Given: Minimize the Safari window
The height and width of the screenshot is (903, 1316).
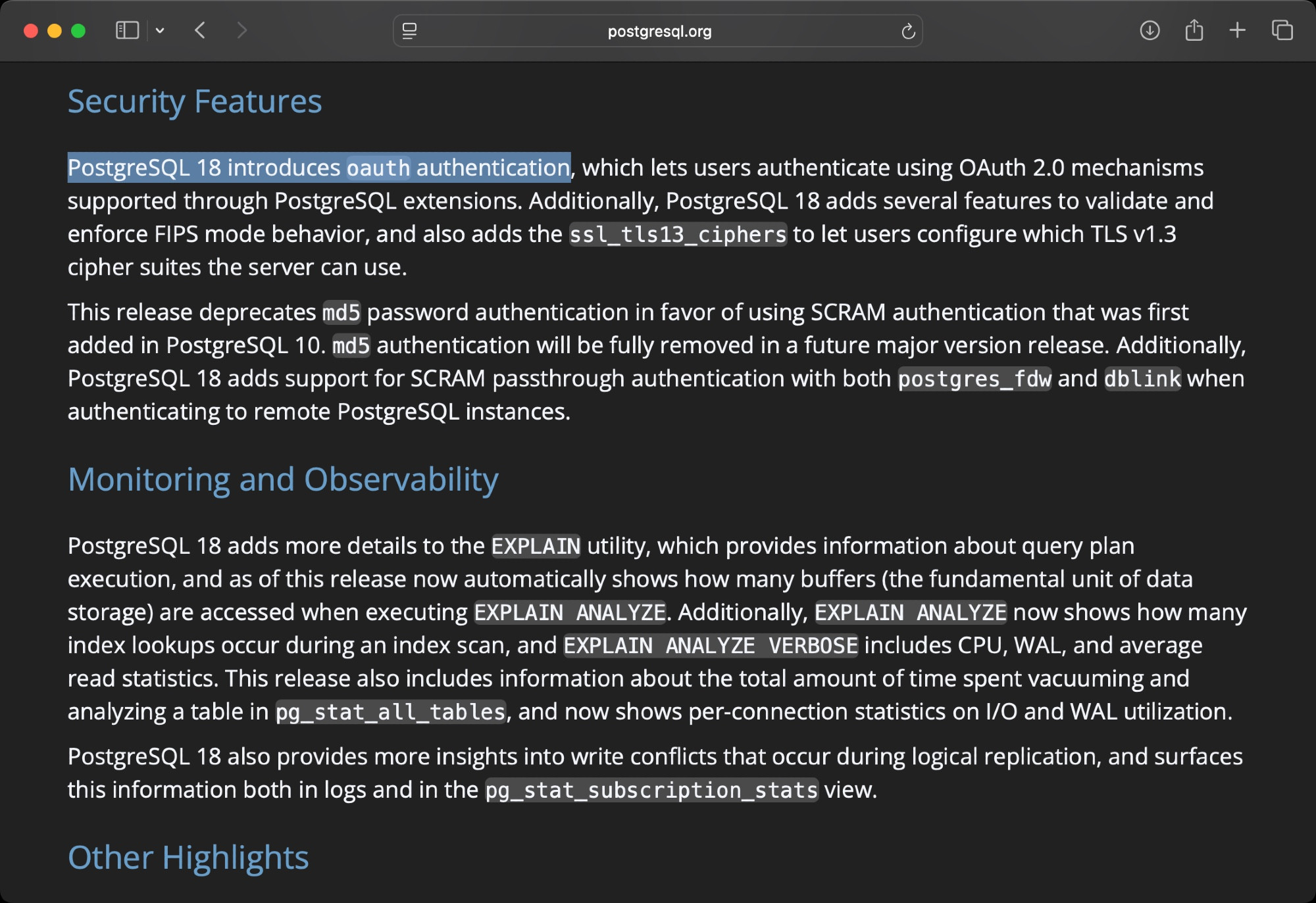Looking at the screenshot, I should click(x=55, y=31).
